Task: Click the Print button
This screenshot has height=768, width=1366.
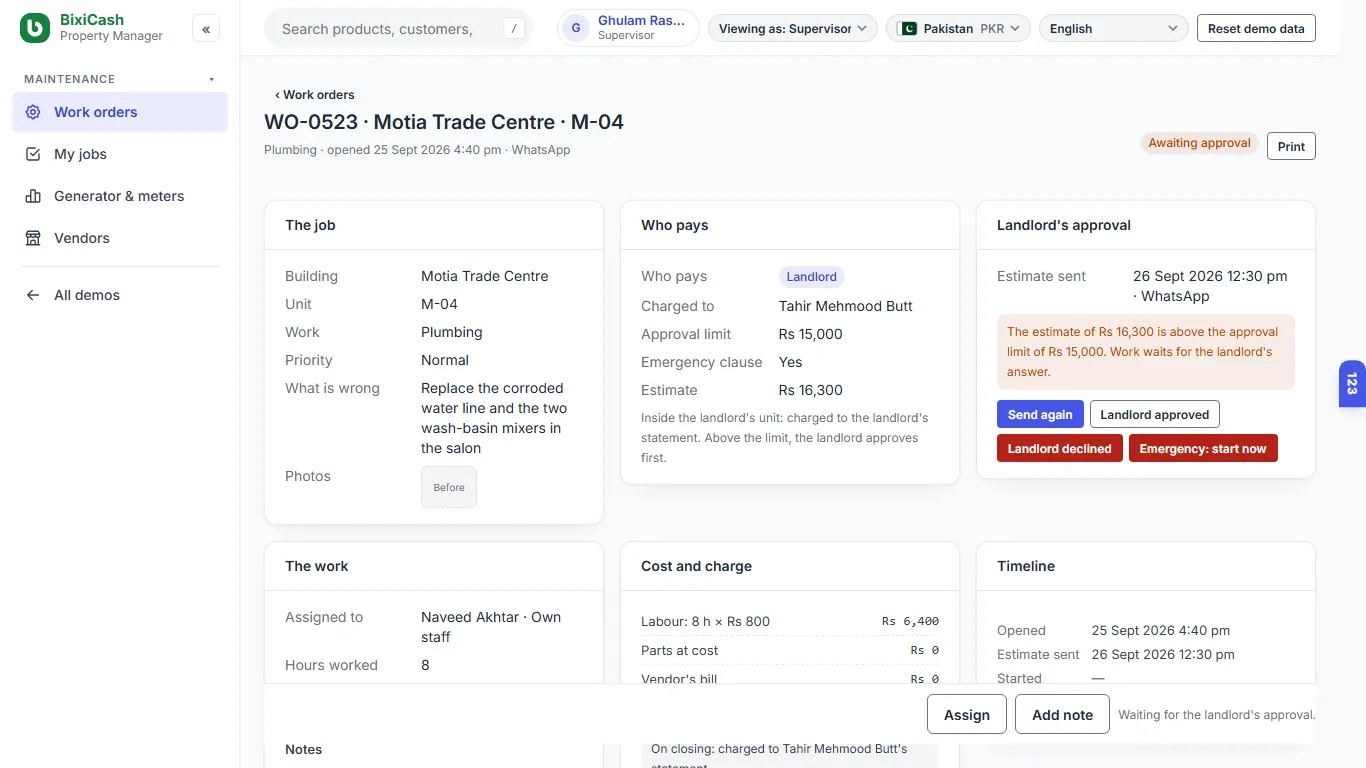Action: (1291, 146)
